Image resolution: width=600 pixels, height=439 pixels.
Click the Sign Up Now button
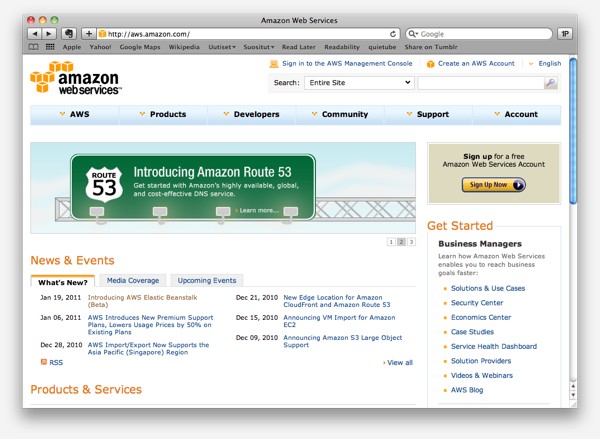493,184
